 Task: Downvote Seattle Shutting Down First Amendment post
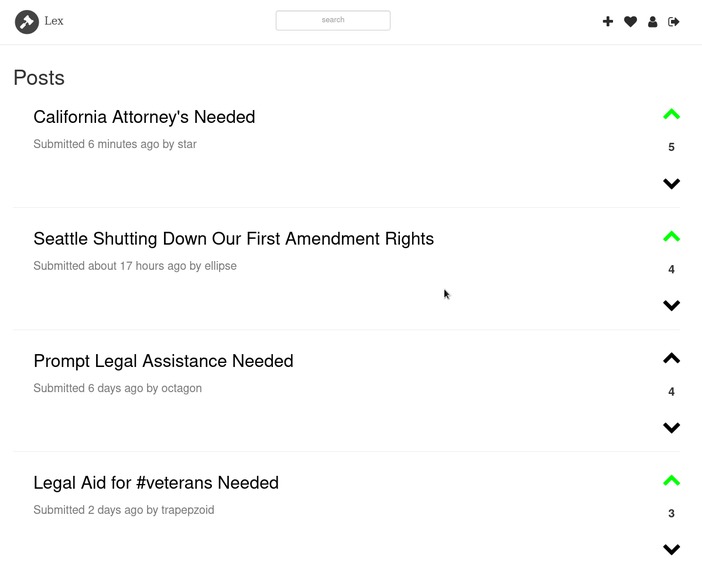[x=671, y=305]
